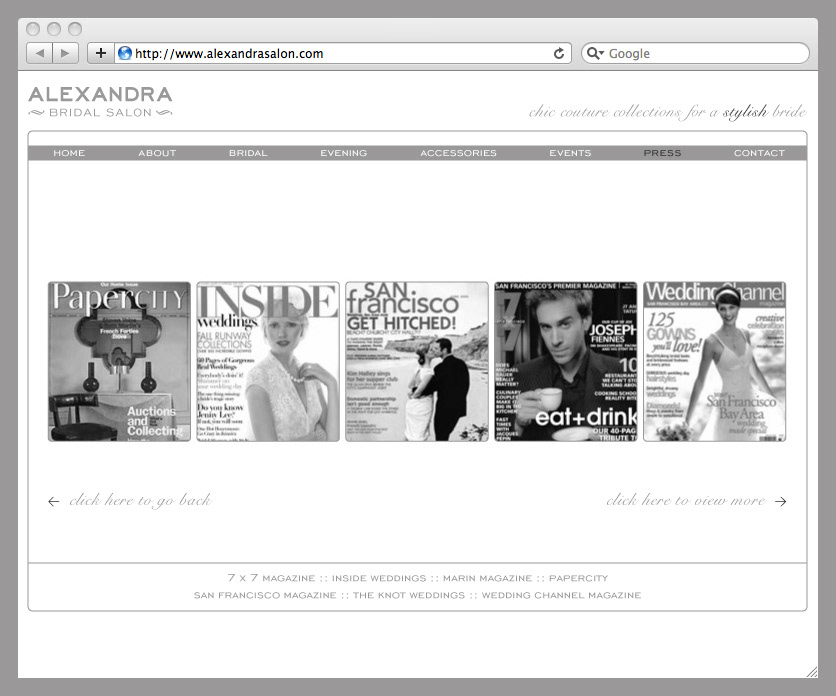Image resolution: width=836 pixels, height=696 pixels.
Task: Open the San Francisco Magazine footer link
Action: [265, 595]
